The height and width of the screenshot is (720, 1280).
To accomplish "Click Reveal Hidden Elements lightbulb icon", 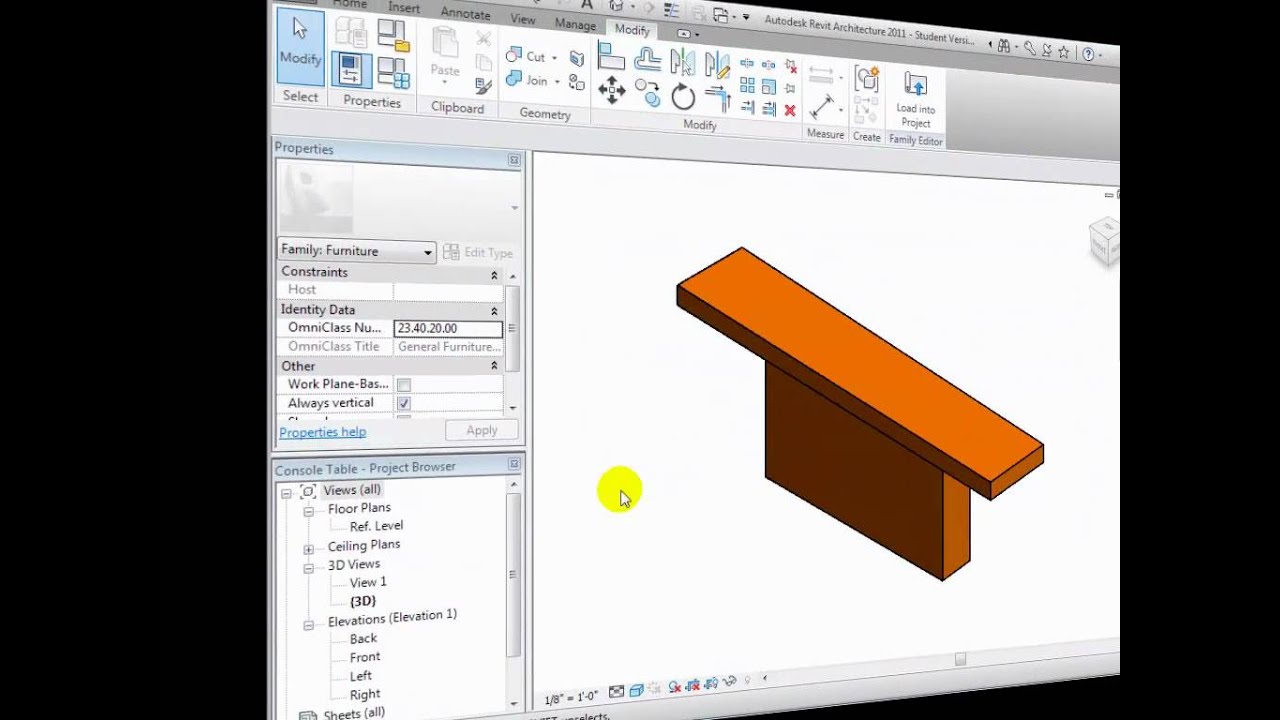I will coord(747,680).
